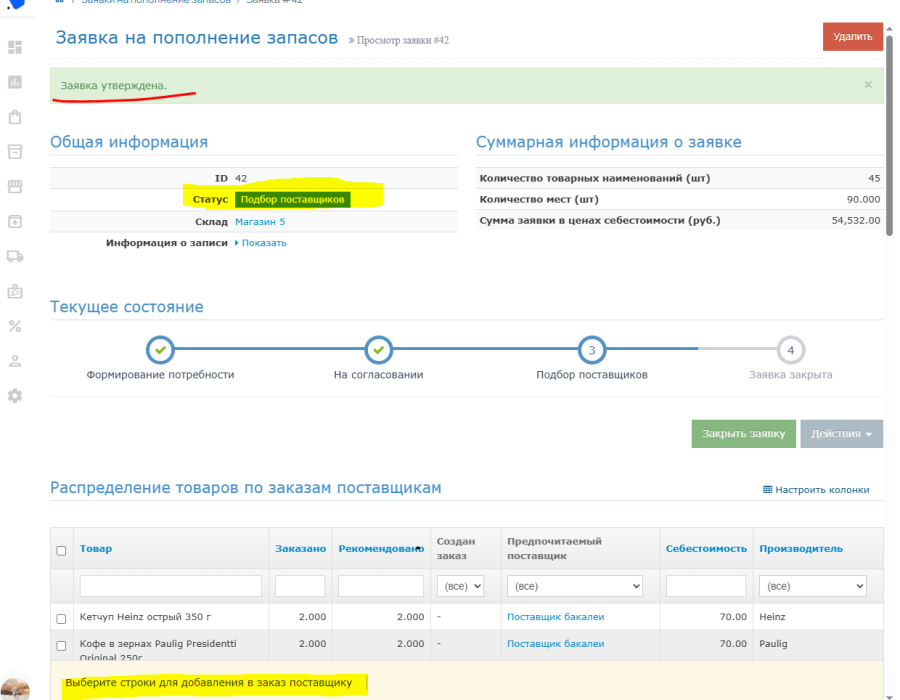Viewport: 900px width, 700px height.
Task: Open the 'Предпочитаемый поставщик' filter dropdown
Action: 575,586
